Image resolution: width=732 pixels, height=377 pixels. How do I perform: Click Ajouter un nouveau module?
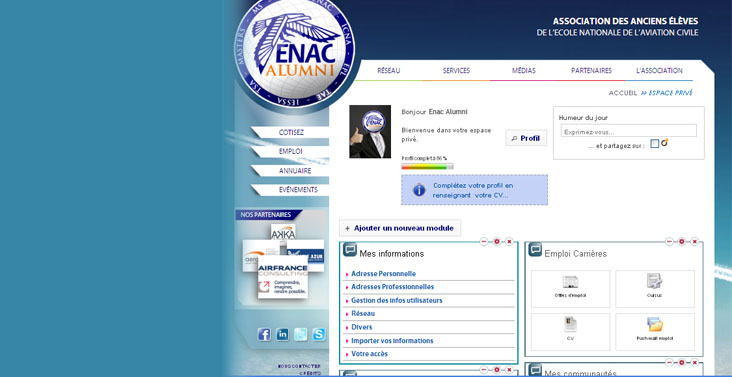coord(400,229)
